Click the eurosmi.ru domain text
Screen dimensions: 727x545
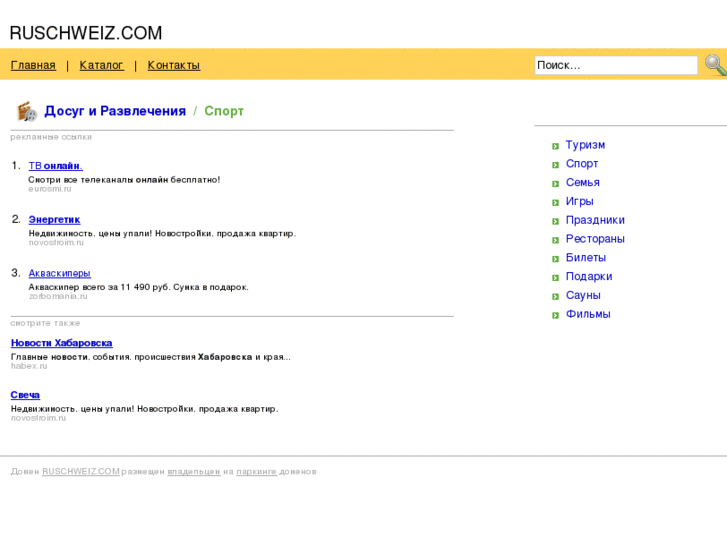[50, 189]
